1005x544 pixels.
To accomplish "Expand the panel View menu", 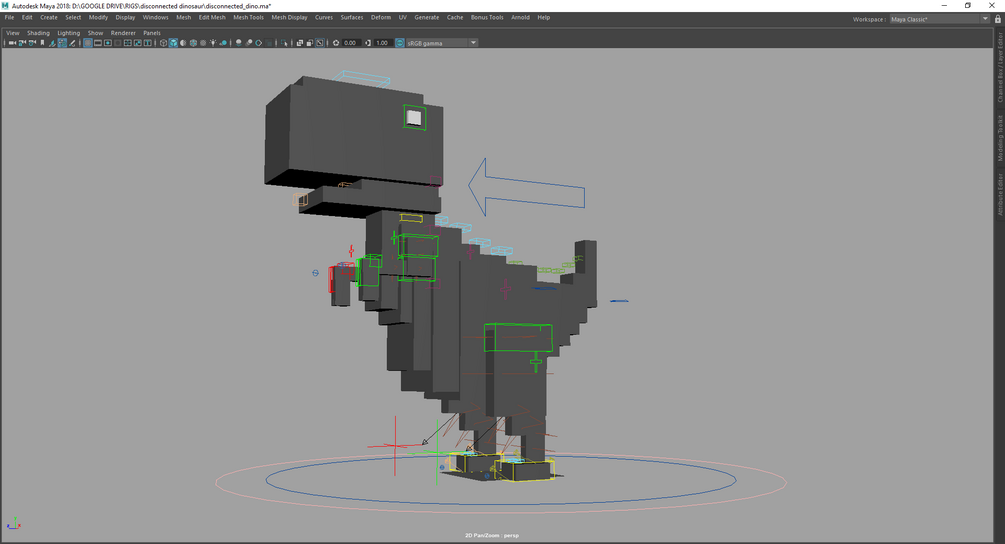I will click(x=13, y=33).
